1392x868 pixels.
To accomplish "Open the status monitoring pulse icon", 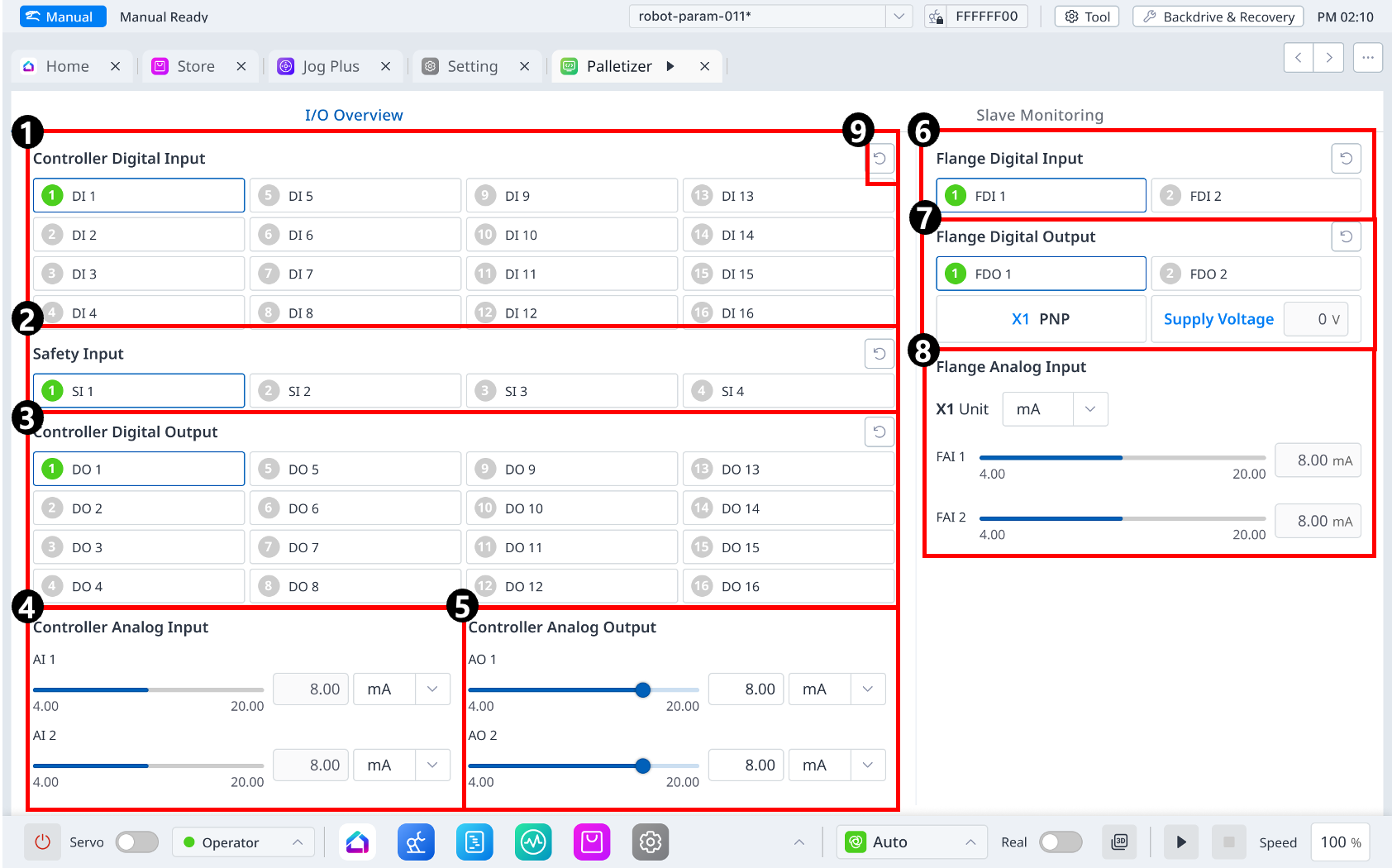I will [533, 842].
